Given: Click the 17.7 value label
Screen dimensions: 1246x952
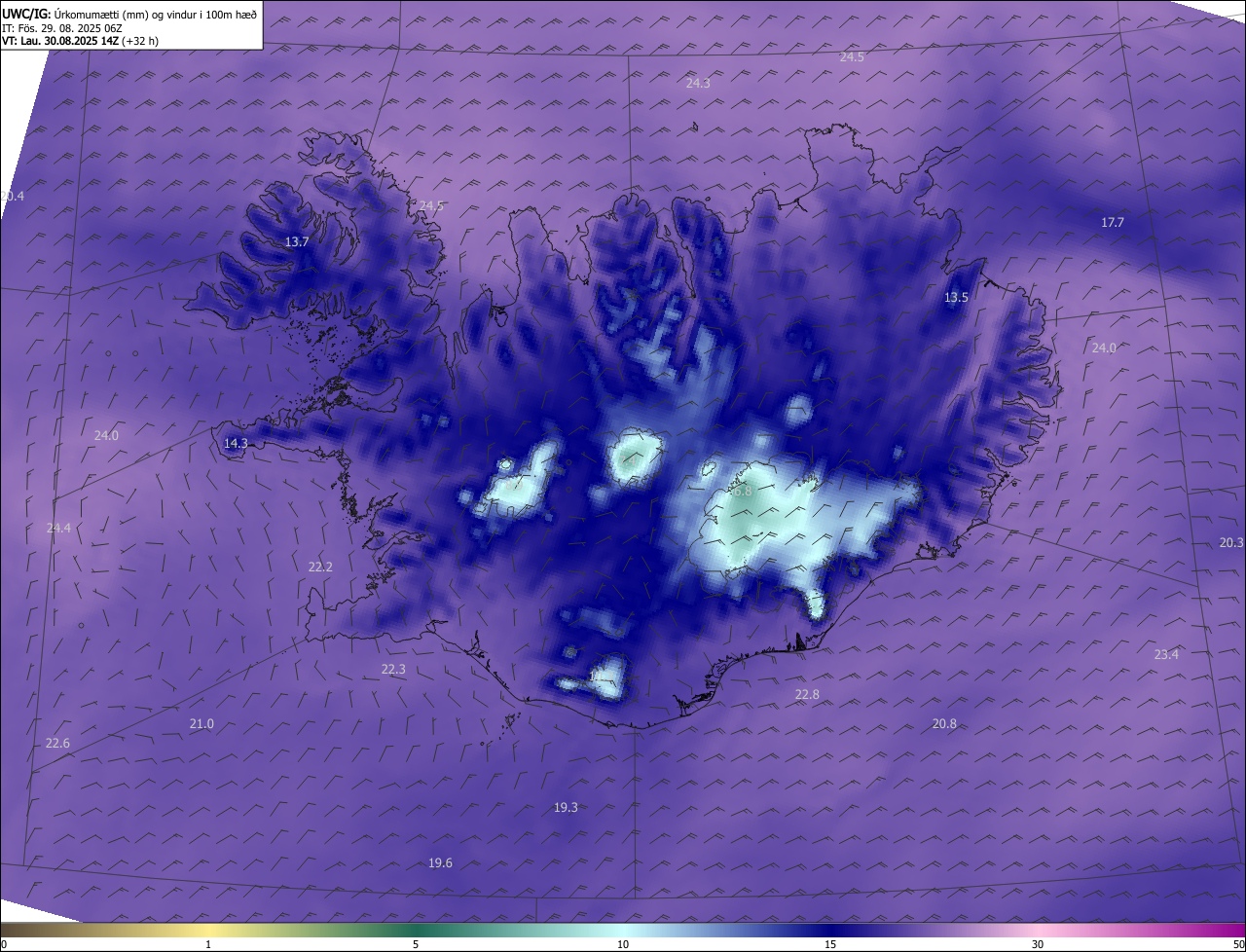Looking at the screenshot, I should pyautogui.click(x=1113, y=223).
